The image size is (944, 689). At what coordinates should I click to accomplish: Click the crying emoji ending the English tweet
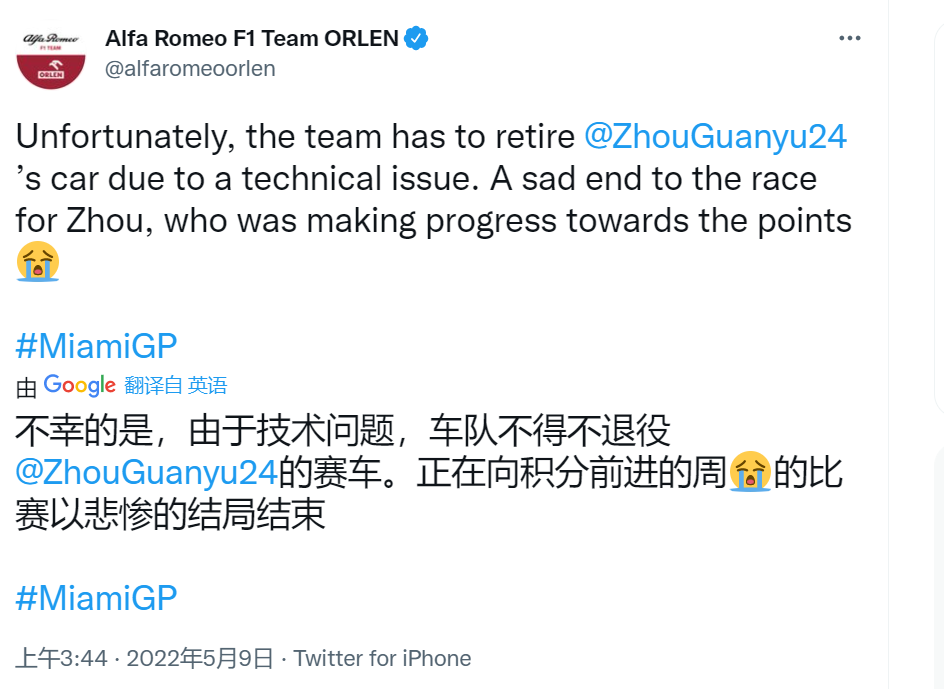pyautogui.click(x=38, y=263)
